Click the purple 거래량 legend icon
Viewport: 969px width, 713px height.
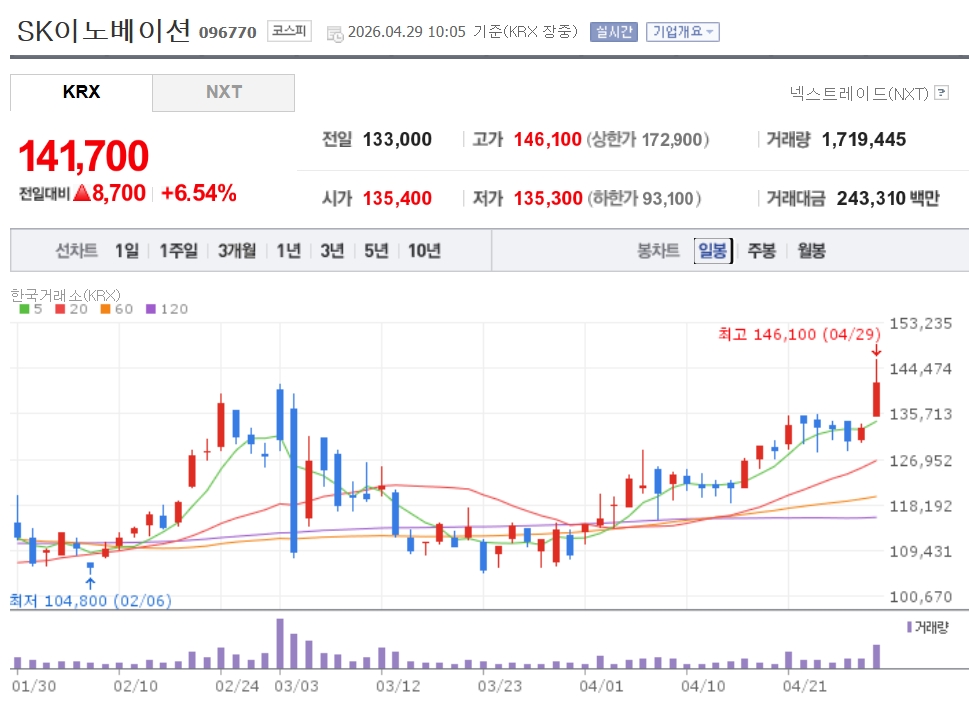(908, 626)
